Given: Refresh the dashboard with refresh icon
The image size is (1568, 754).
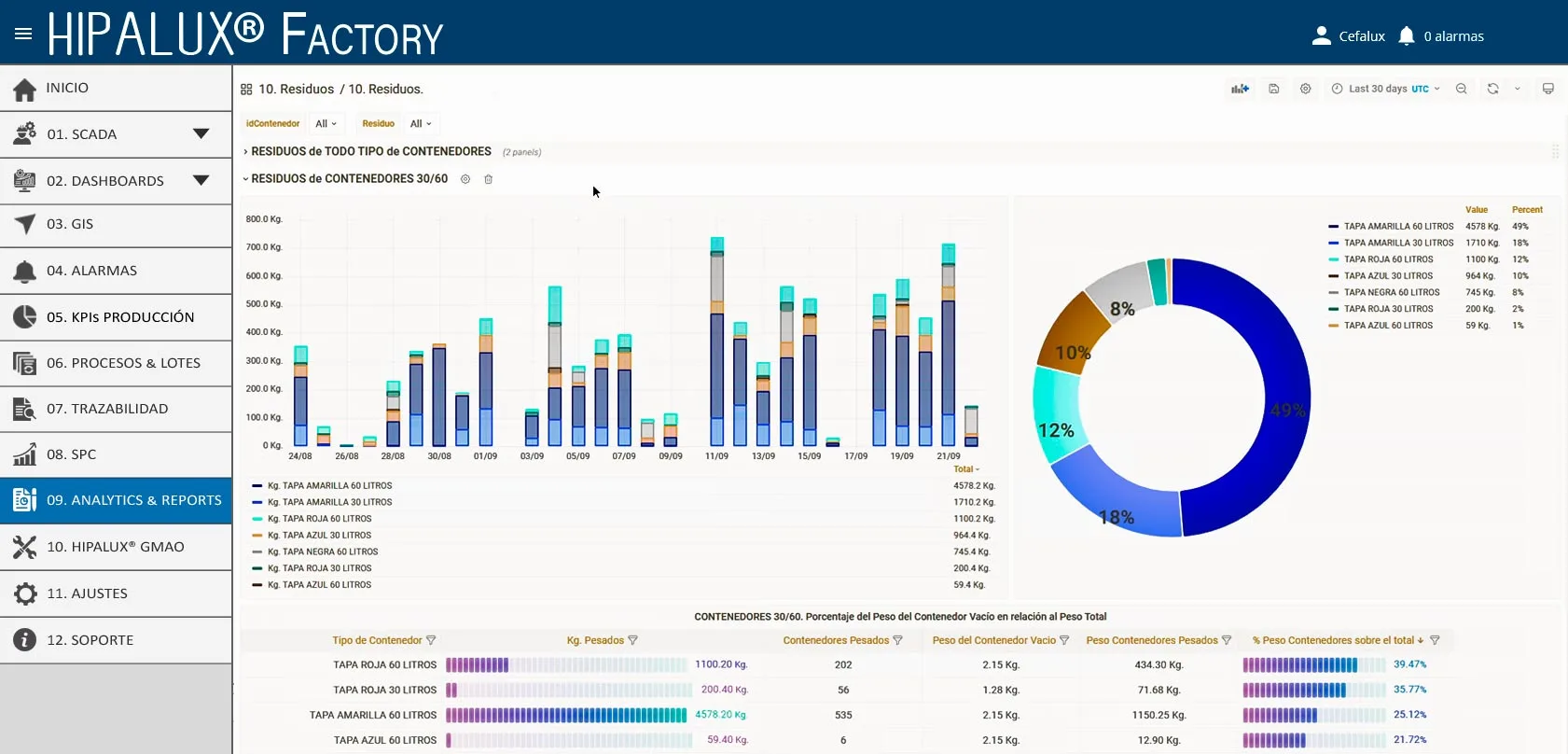Looking at the screenshot, I should tap(1492, 89).
